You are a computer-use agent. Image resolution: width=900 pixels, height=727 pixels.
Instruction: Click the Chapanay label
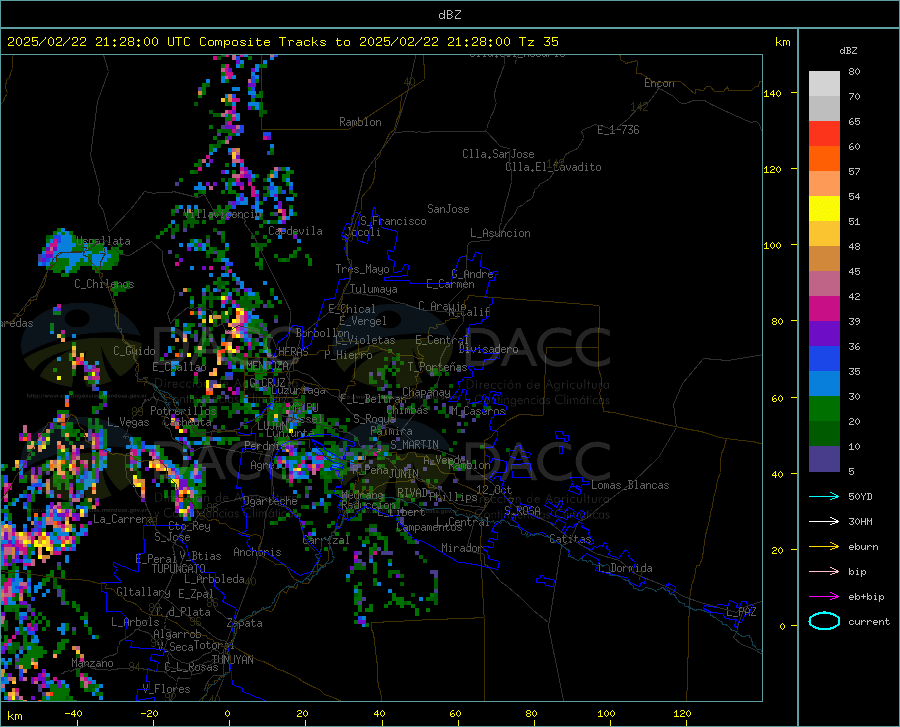pyautogui.click(x=426, y=392)
